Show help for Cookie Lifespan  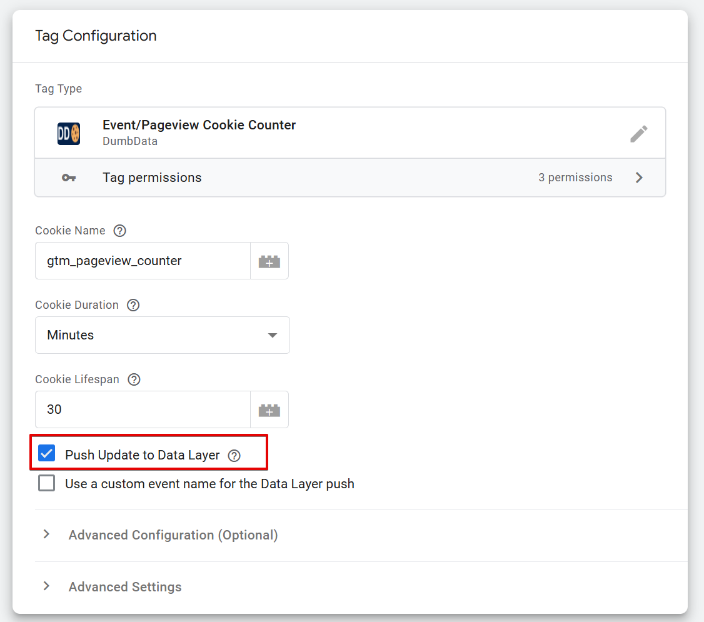coord(134,379)
